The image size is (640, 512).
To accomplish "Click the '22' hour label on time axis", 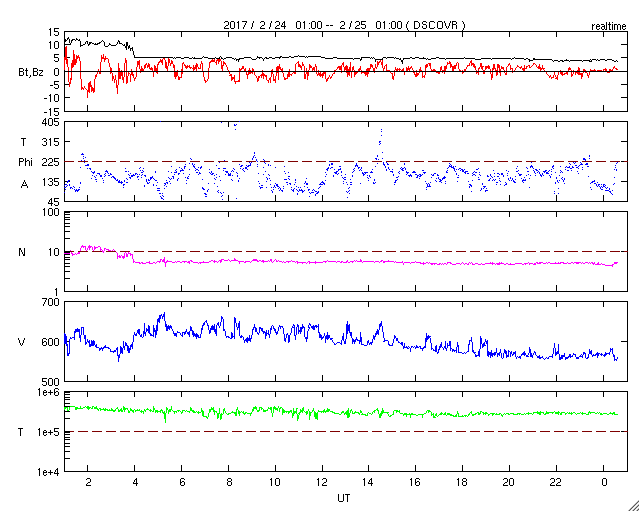I will (556, 483).
